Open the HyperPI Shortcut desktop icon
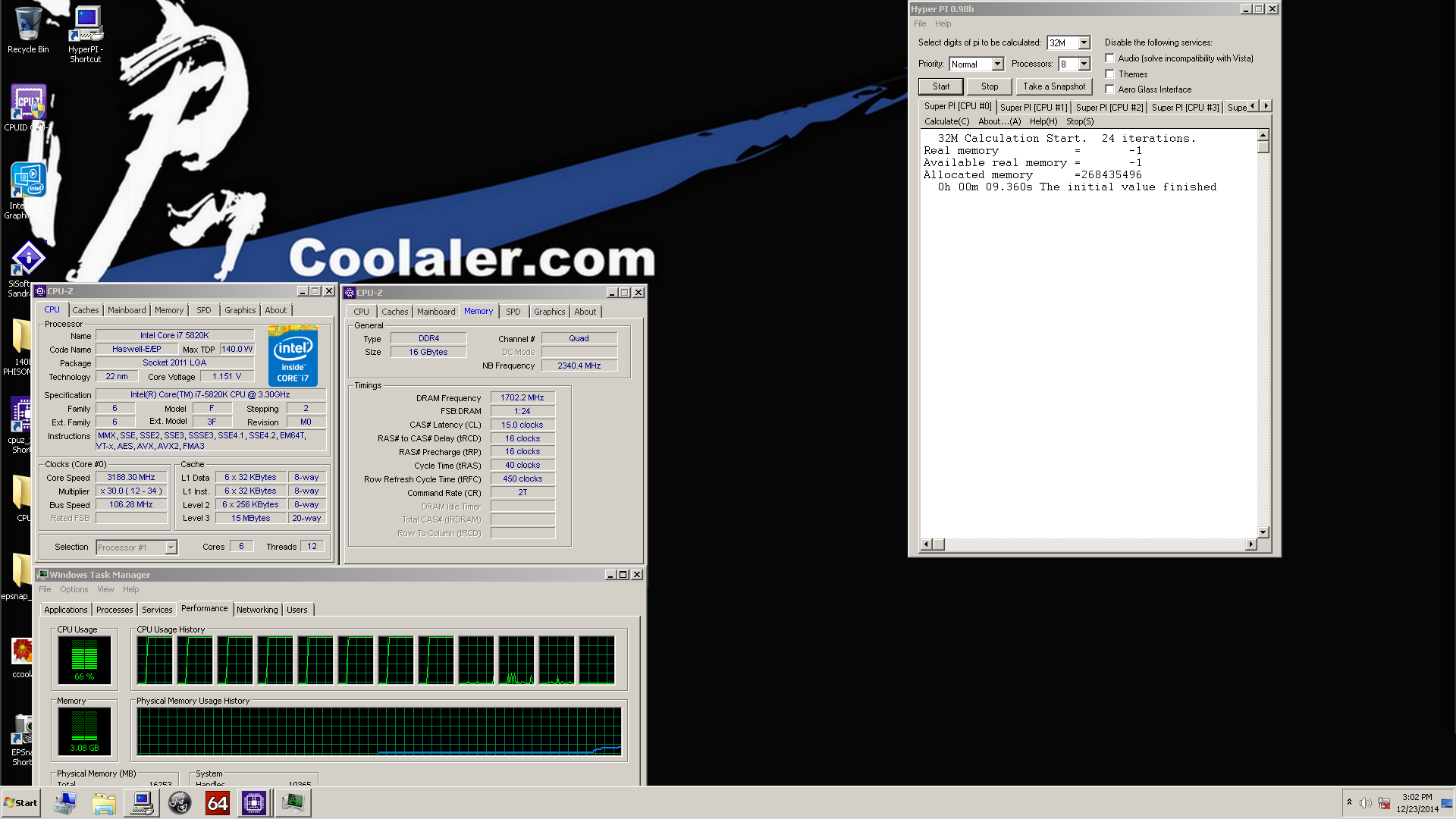This screenshot has height=819, width=1456. click(86, 34)
